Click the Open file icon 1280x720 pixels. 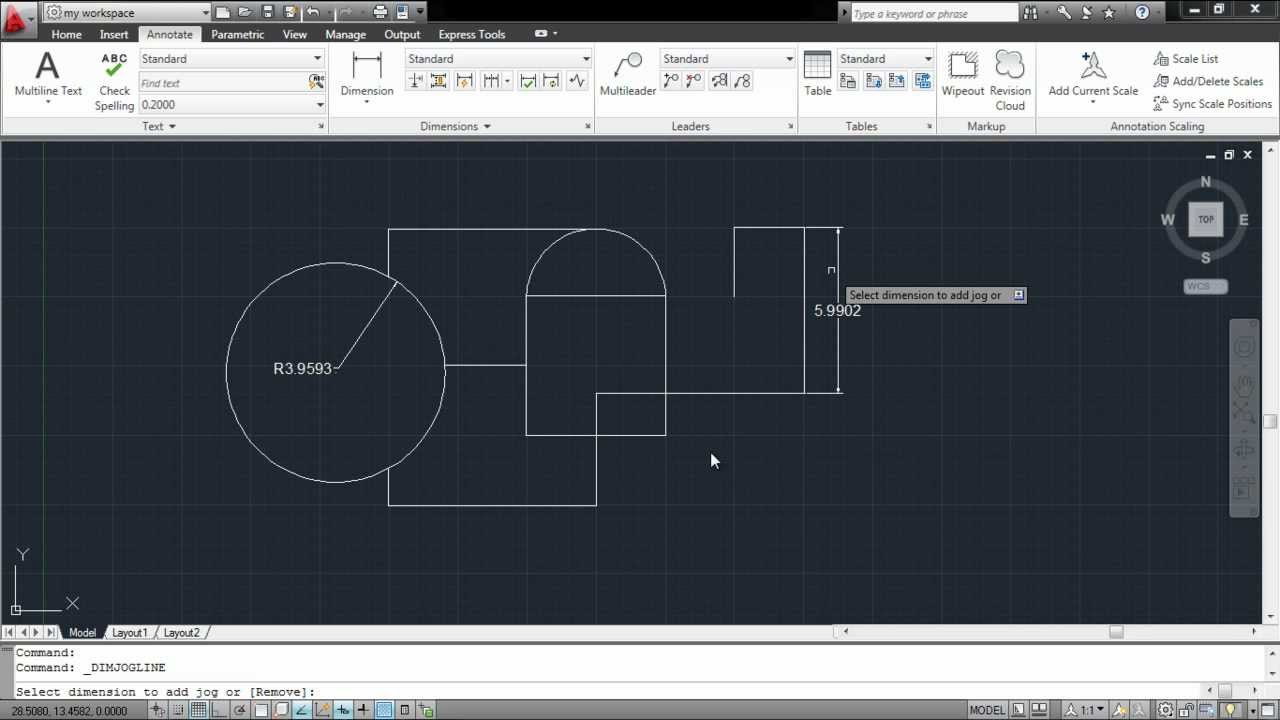245,13
